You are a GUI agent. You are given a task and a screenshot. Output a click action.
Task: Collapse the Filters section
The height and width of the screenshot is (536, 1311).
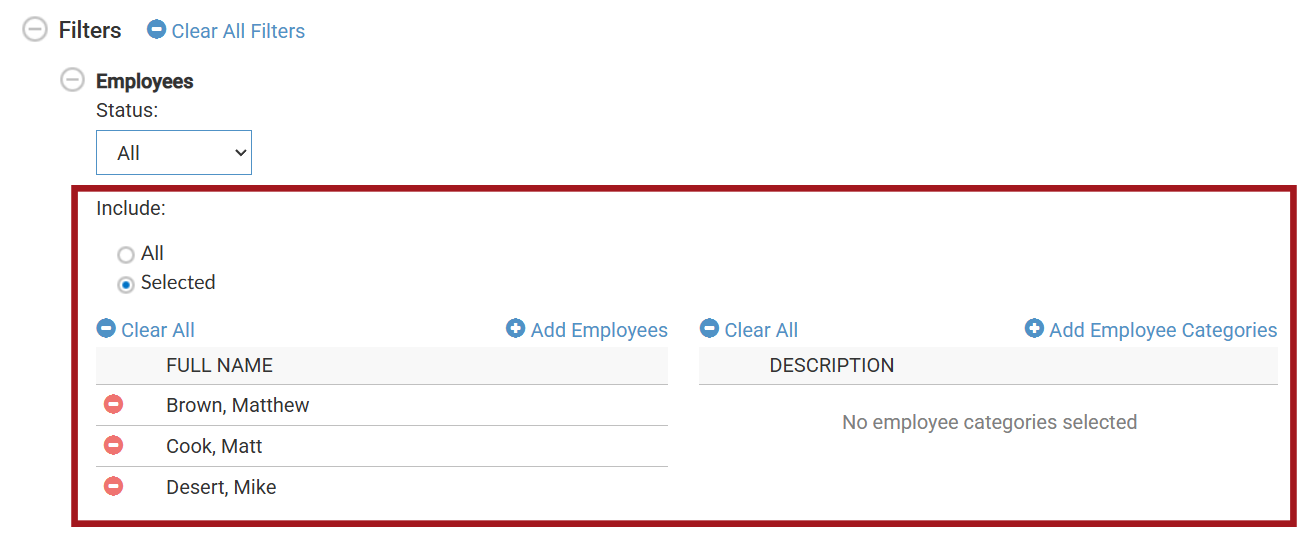(x=35, y=30)
